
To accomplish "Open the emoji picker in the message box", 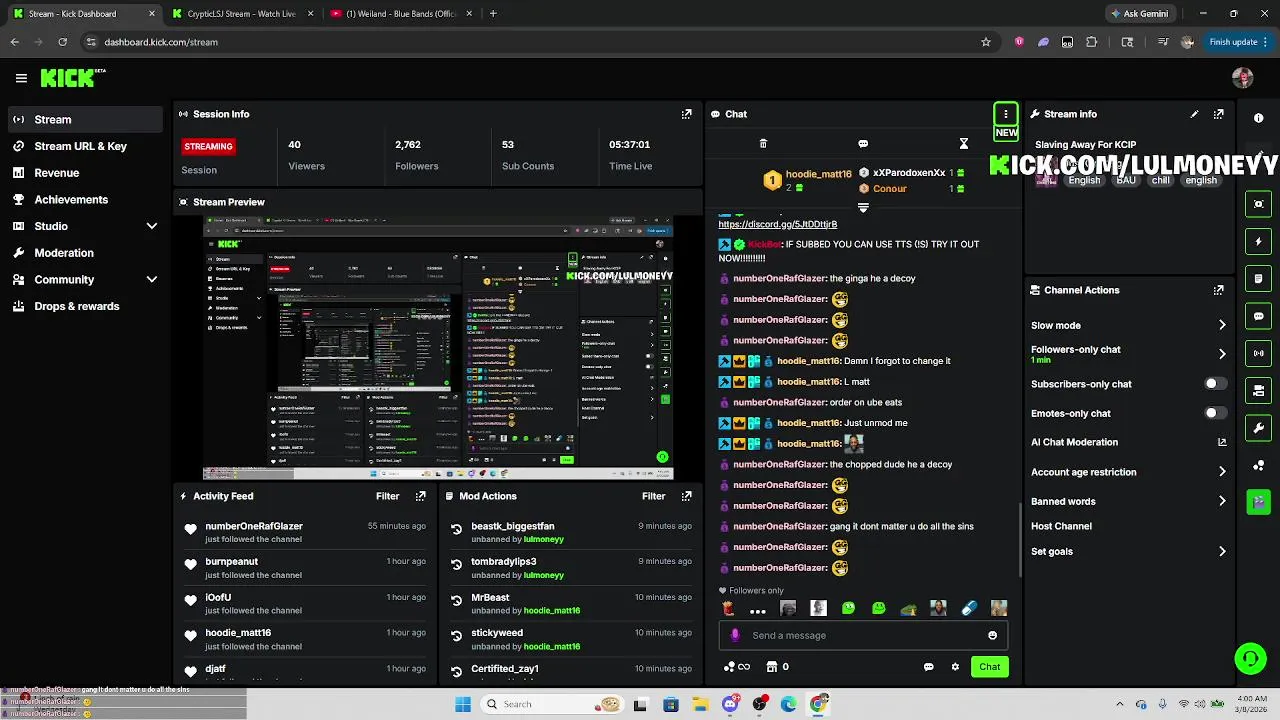I will [992, 635].
